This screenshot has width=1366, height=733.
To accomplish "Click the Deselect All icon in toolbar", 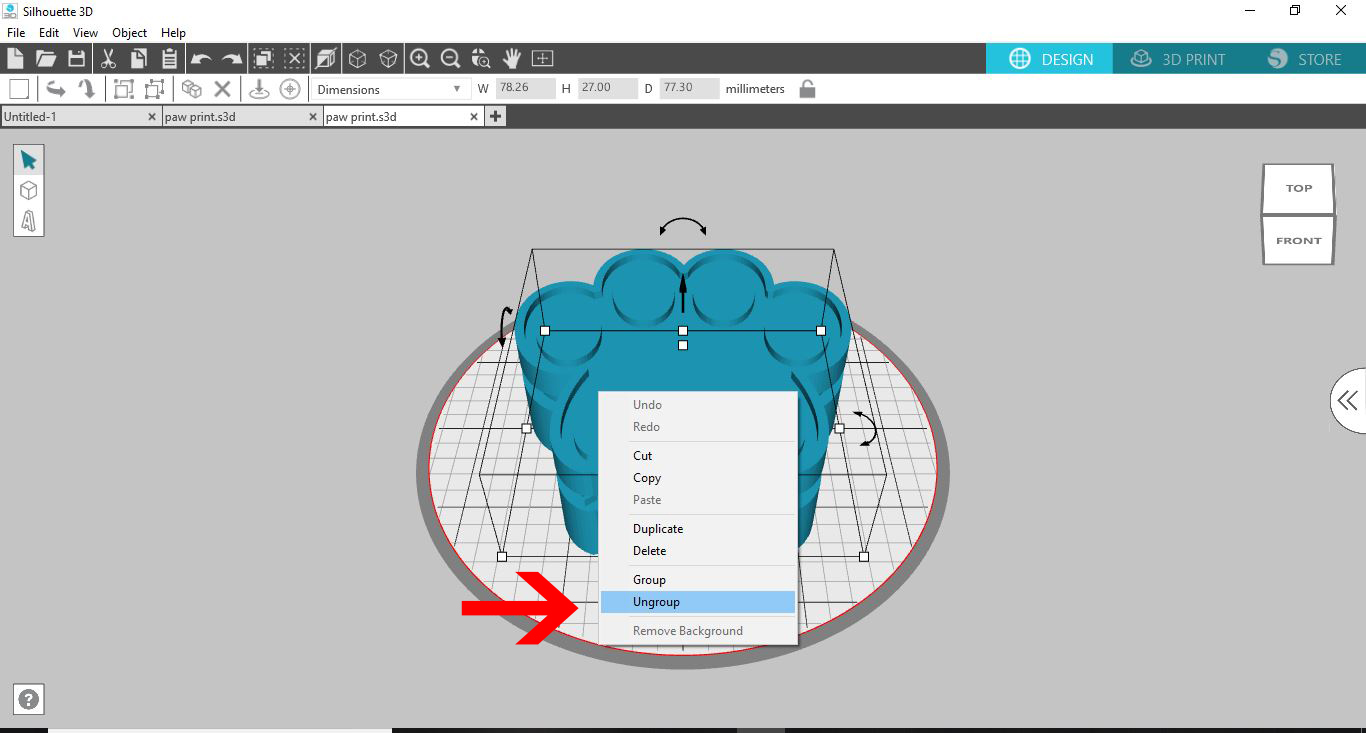I will click(x=294, y=58).
